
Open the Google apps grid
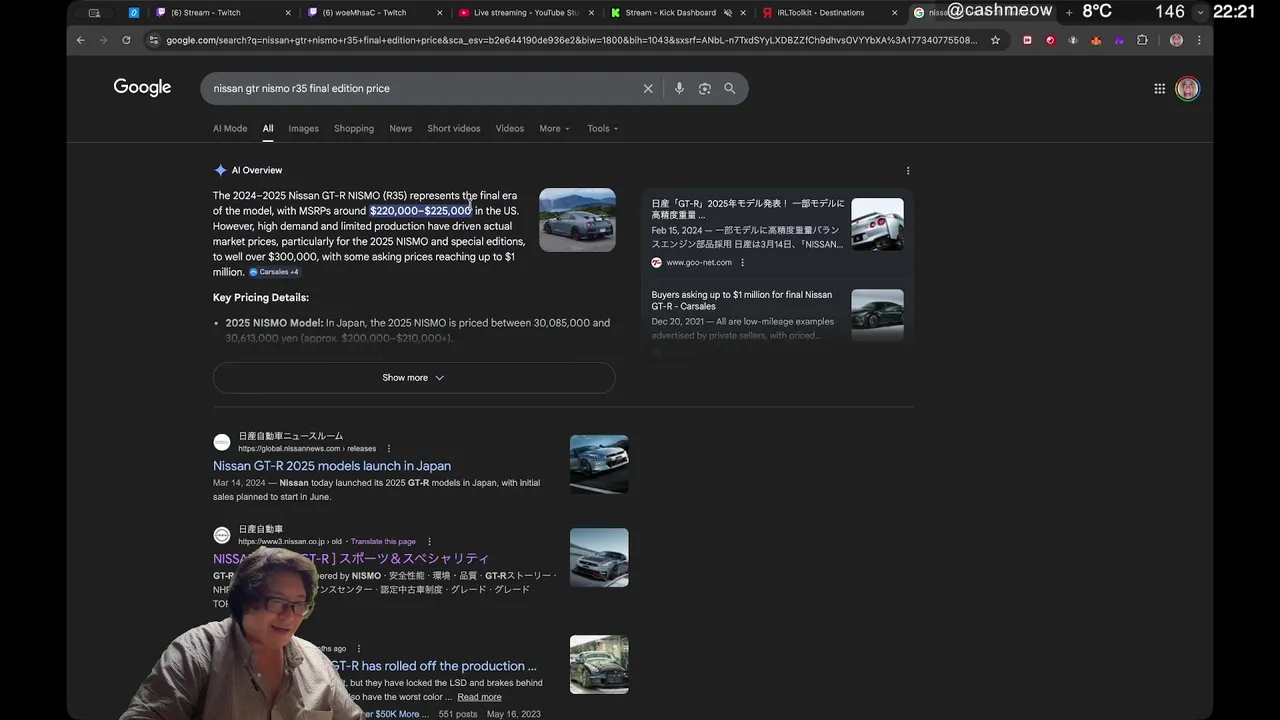tap(1160, 88)
